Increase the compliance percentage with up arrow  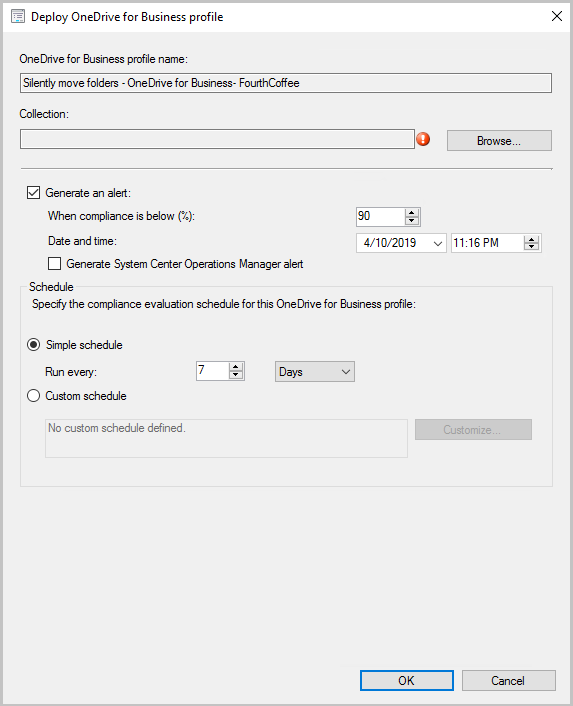pyautogui.click(x=412, y=213)
